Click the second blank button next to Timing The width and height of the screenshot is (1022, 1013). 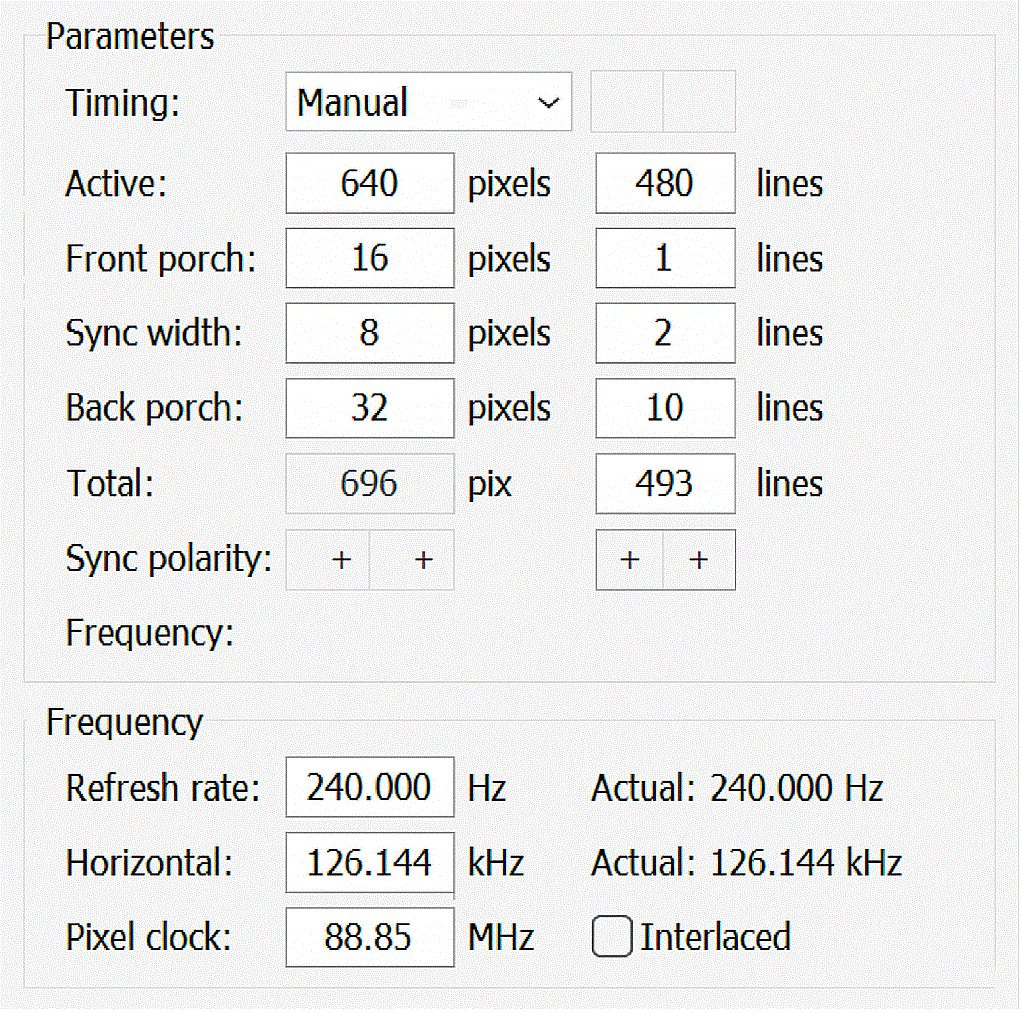(x=699, y=102)
